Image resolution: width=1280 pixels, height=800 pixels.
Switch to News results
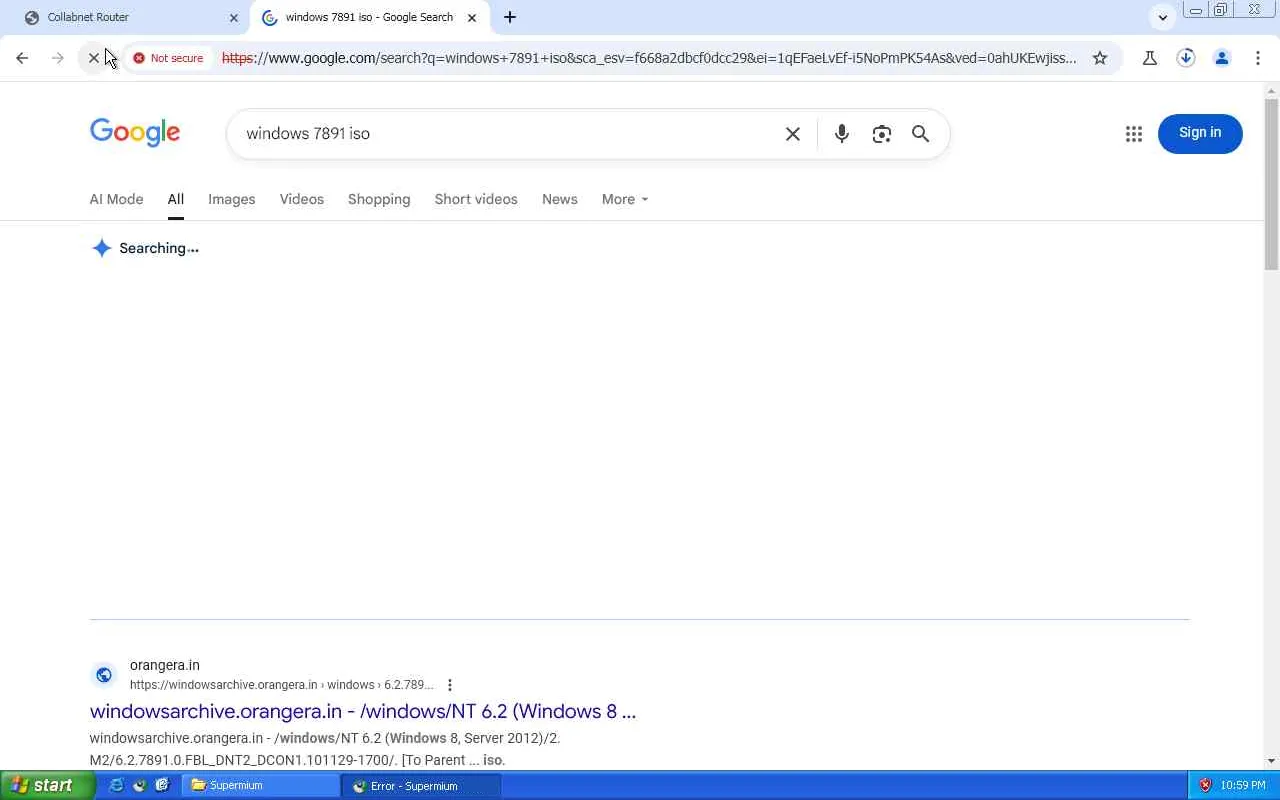click(x=560, y=199)
